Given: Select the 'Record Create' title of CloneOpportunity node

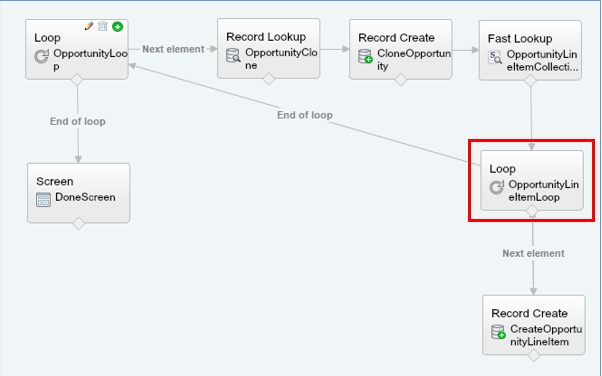Looking at the screenshot, I should click(x=396, y=38).
